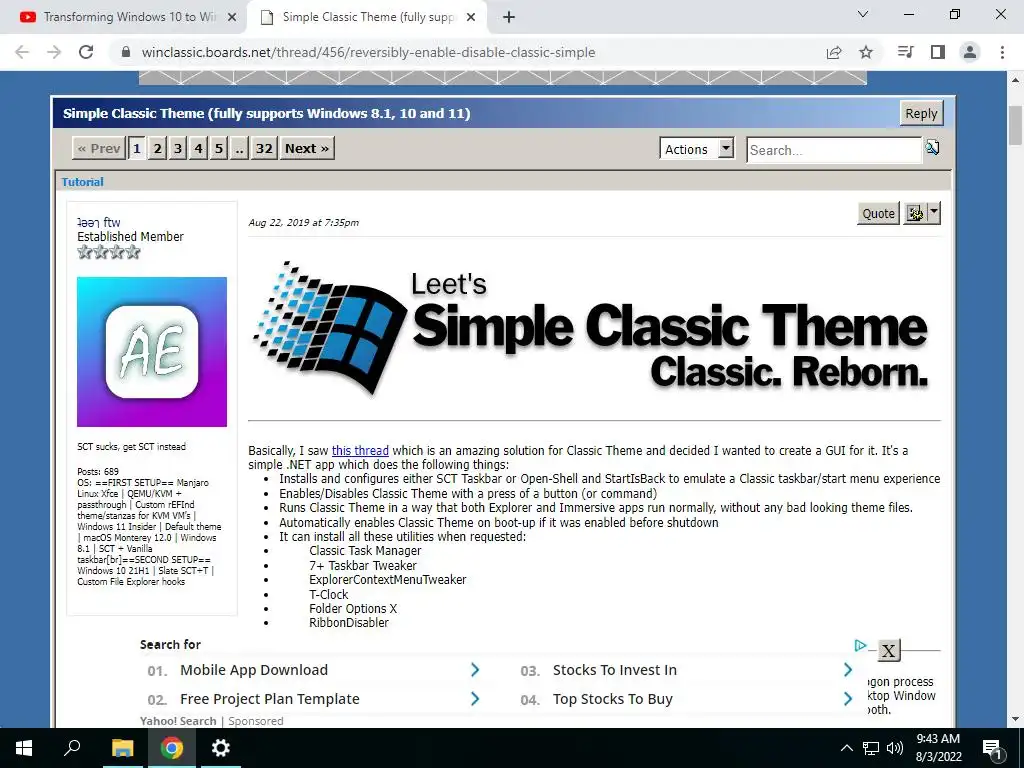Viewport: 1024px width, 768px height.
Task: Click the scrollbar down arrow
Action: point(1015,719)
